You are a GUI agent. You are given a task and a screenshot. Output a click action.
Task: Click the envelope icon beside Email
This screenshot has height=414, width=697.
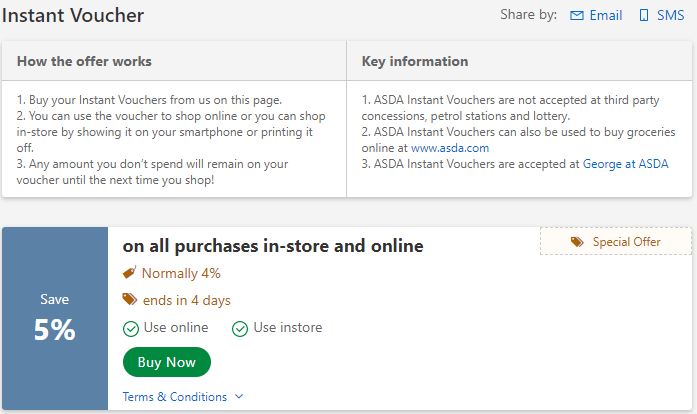[576, 16]
